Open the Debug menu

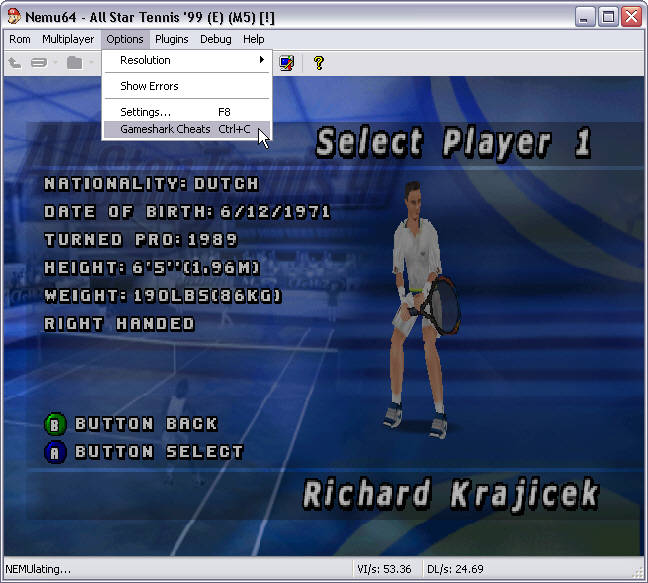pos(216,39)
